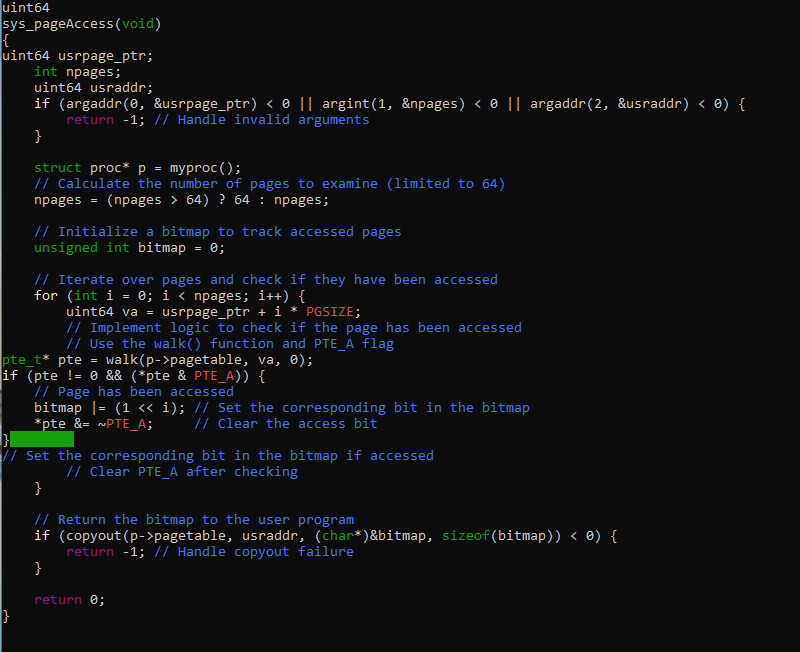Image resolution: width=800 pixels, height=652 pixels.
Task: Click the 'Clear PTE_A after checking' comment
Action: pyautogui.click(x=182, y=472)
